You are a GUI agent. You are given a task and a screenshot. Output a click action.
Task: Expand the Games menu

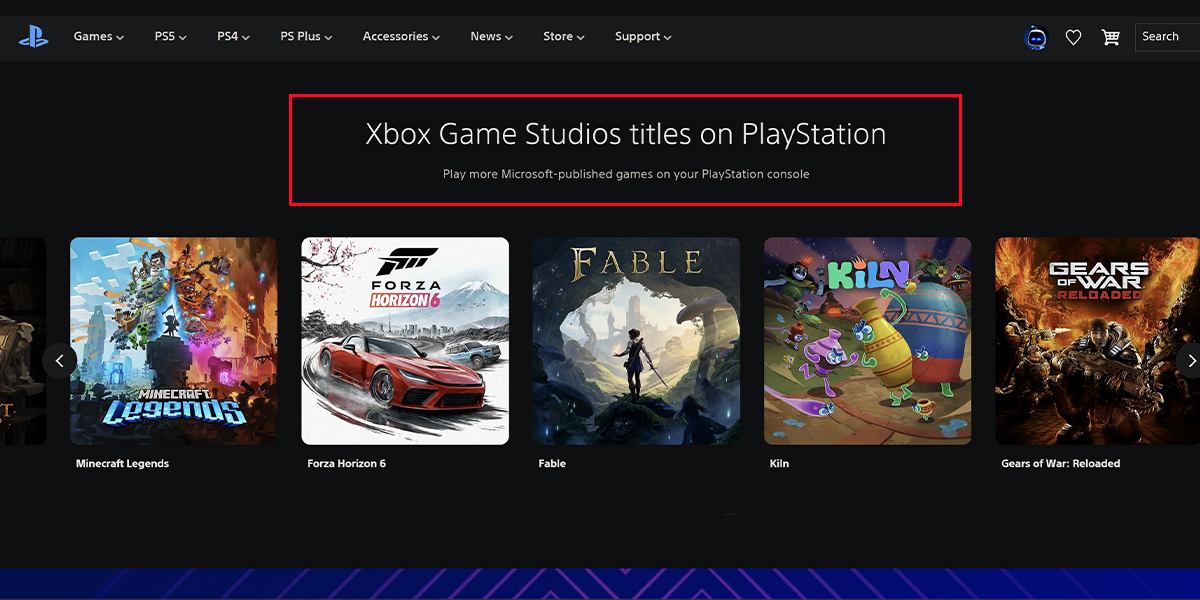coord(99,37)
